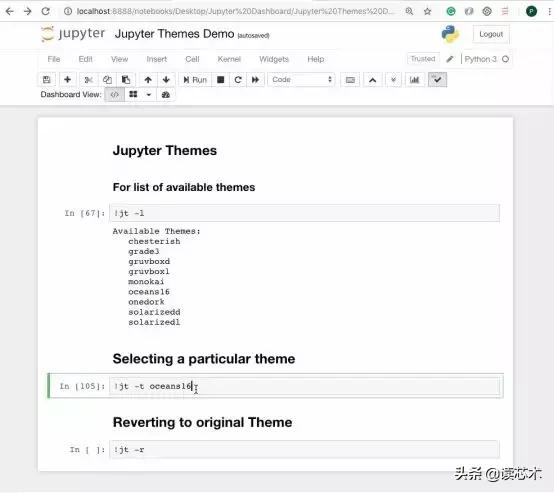The height and width of the screenshot is (493, 554).
Task: Open the File menu
Action: click(54, 59)
